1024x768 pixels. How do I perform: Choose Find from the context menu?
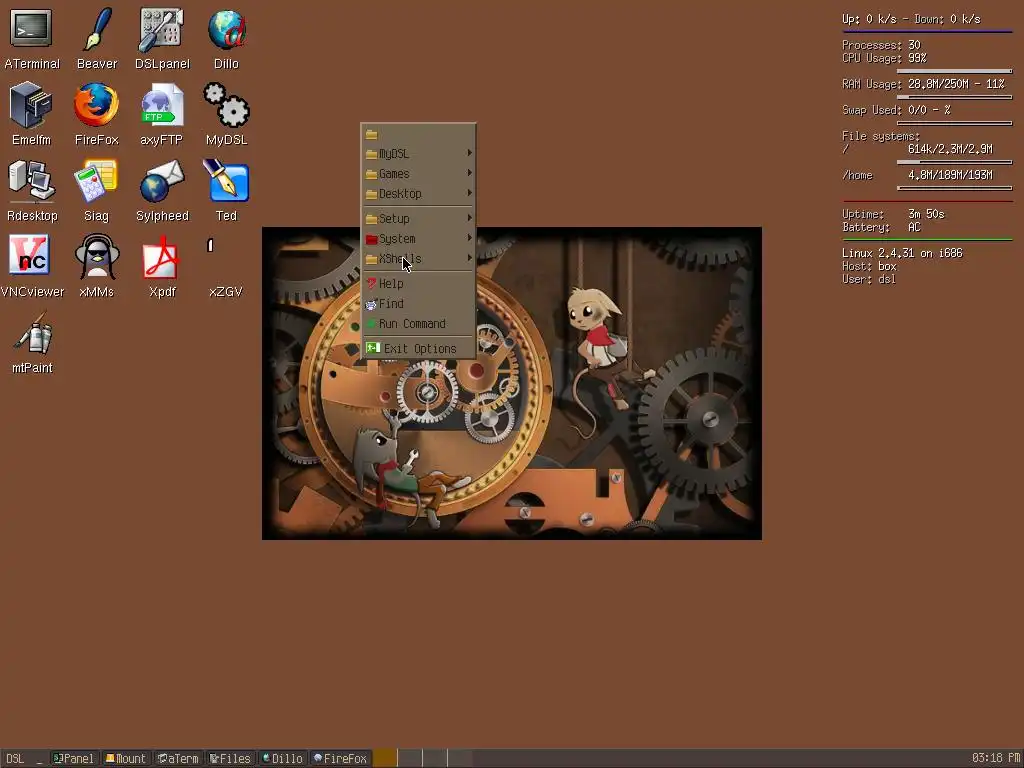click(x=418, y=304)
